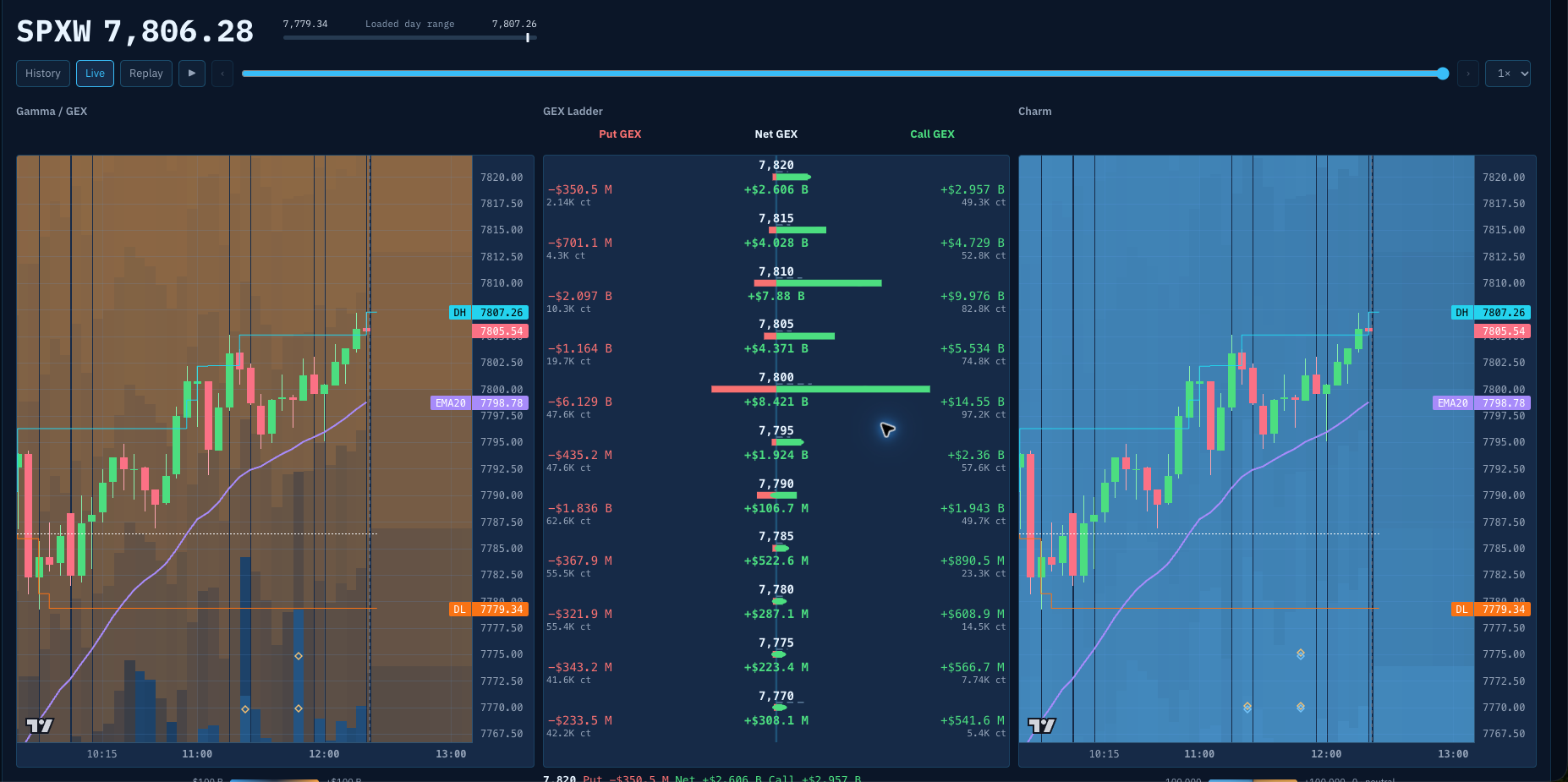Click the loaded day range indicator bar
1568x782 pixels.
coord(410,37)
